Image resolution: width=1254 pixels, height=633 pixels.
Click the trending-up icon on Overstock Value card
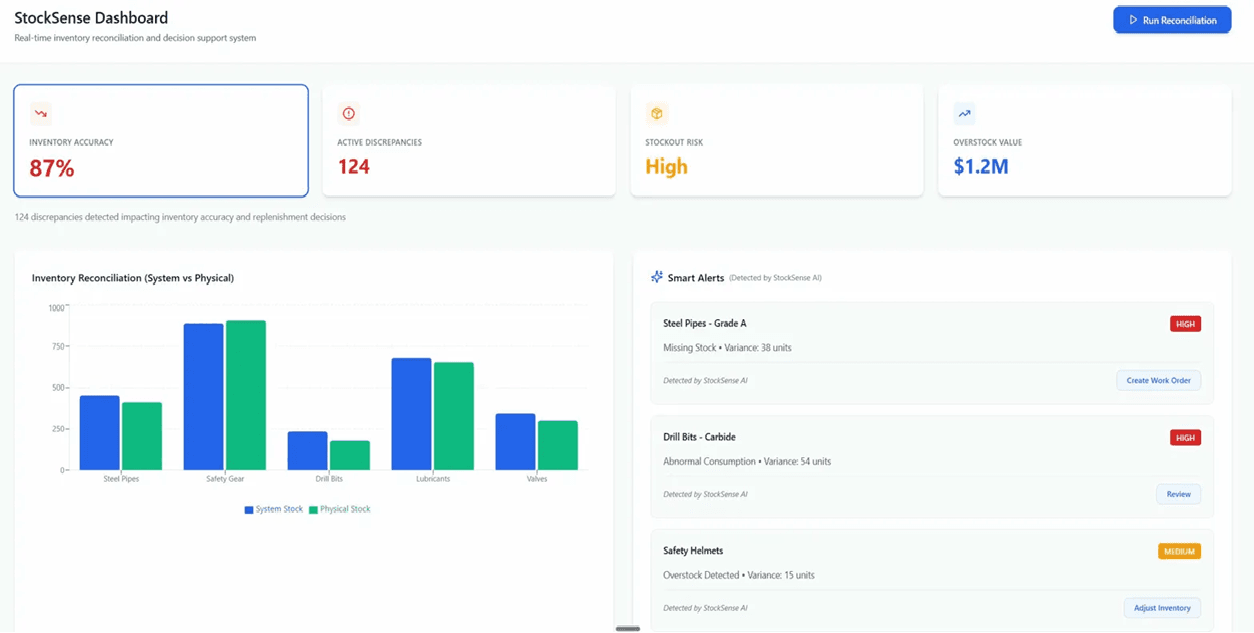click(x=964, y=112)
